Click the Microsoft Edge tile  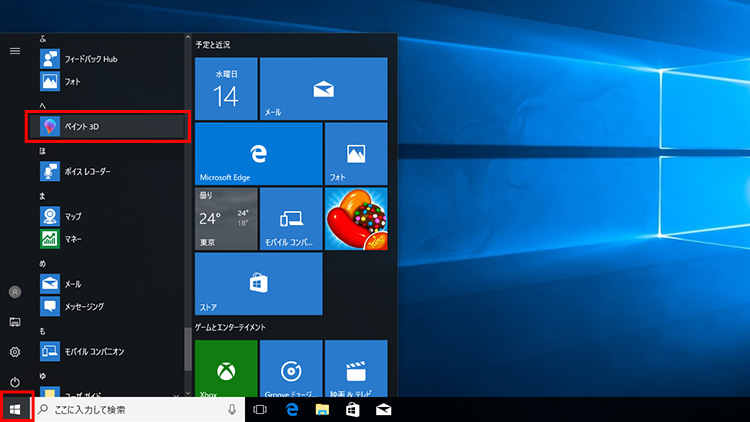pos(258,154)
